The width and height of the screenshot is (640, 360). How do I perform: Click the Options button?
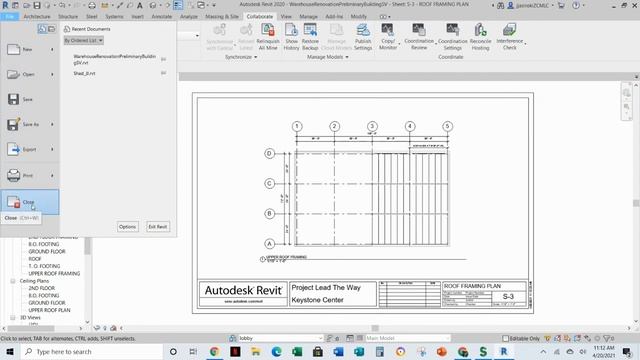[x=127, y=227]
